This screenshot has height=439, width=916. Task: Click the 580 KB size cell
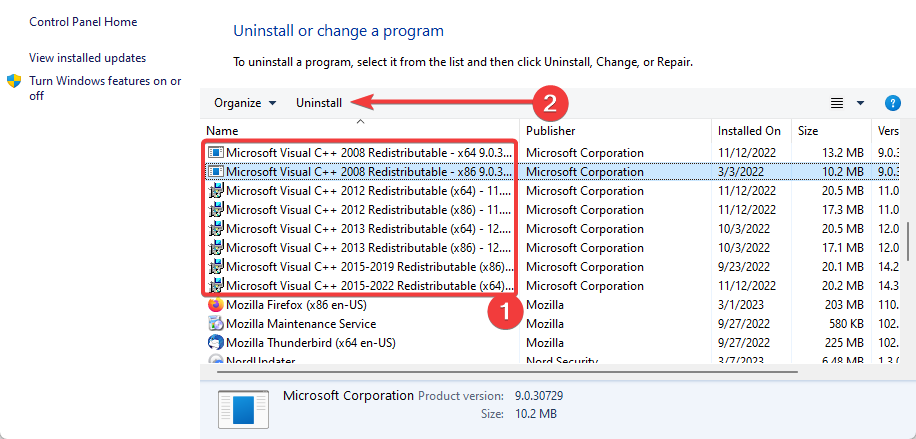(x=846, y=324)
